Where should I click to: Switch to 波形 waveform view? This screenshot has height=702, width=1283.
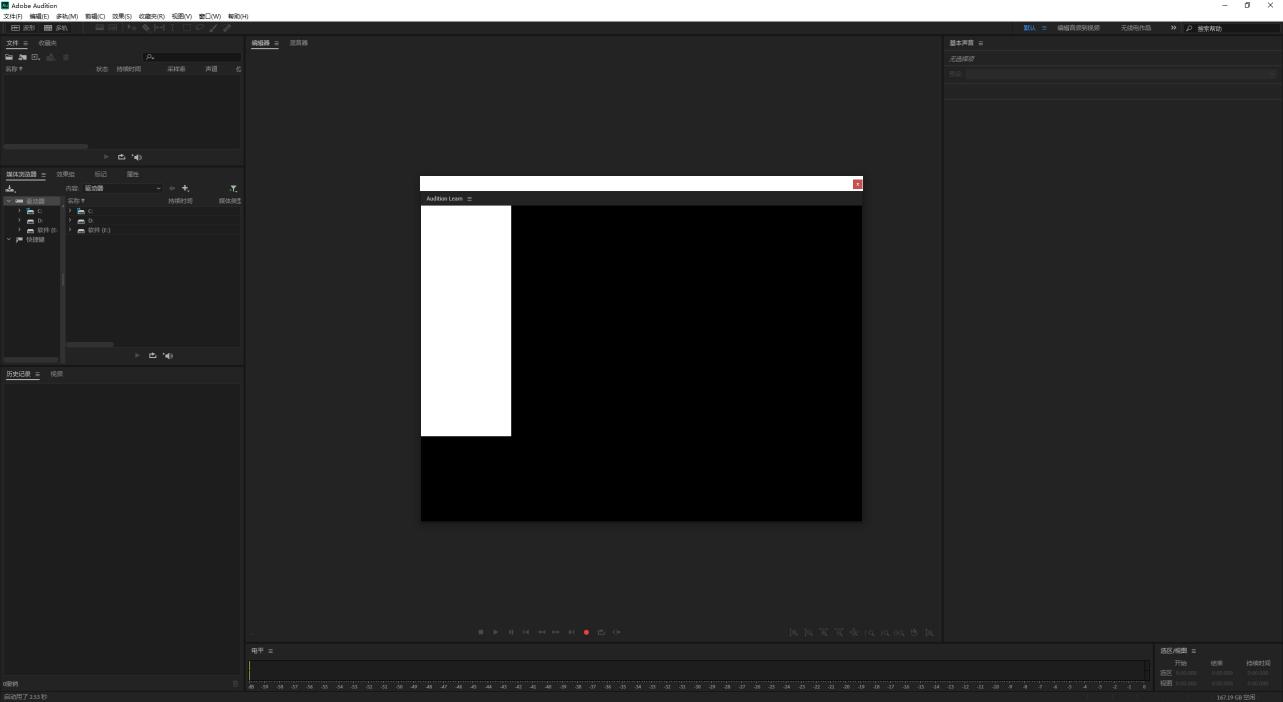pyautogui.click(x=23, y=28)
